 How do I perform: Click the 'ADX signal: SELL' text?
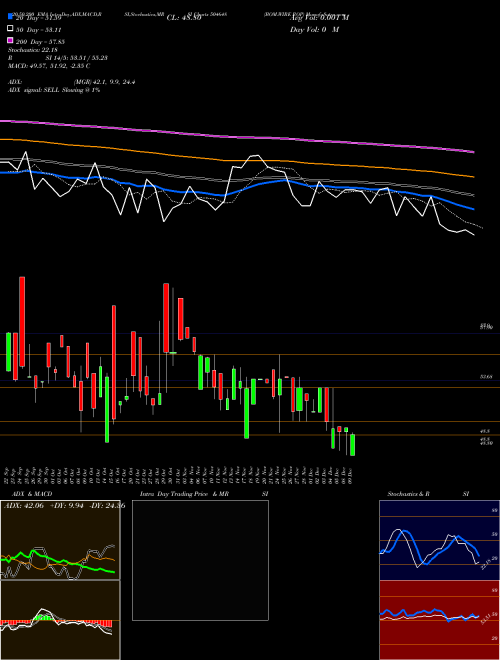coord(34,90)
